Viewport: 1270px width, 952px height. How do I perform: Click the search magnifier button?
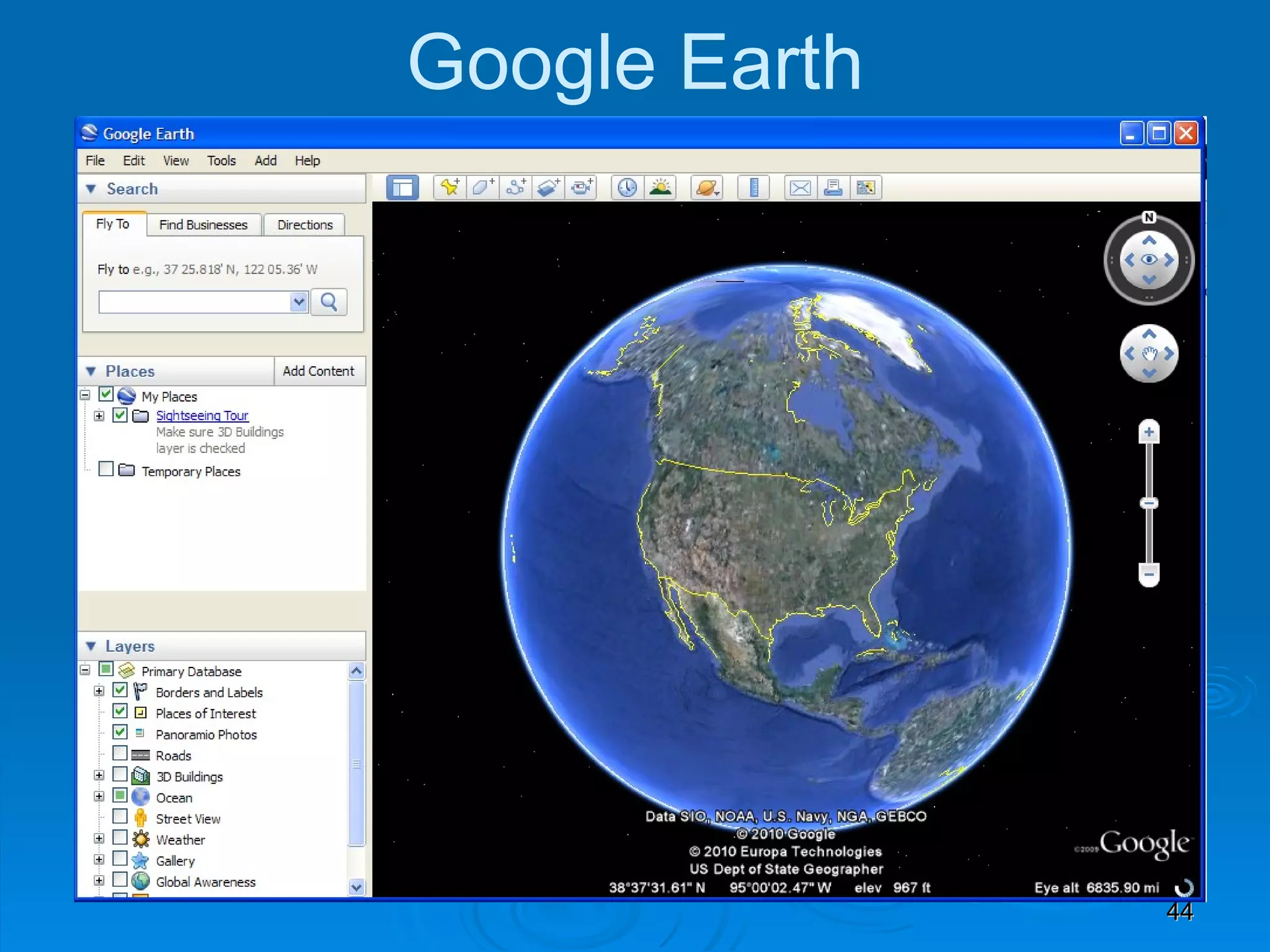pos(329,302)
